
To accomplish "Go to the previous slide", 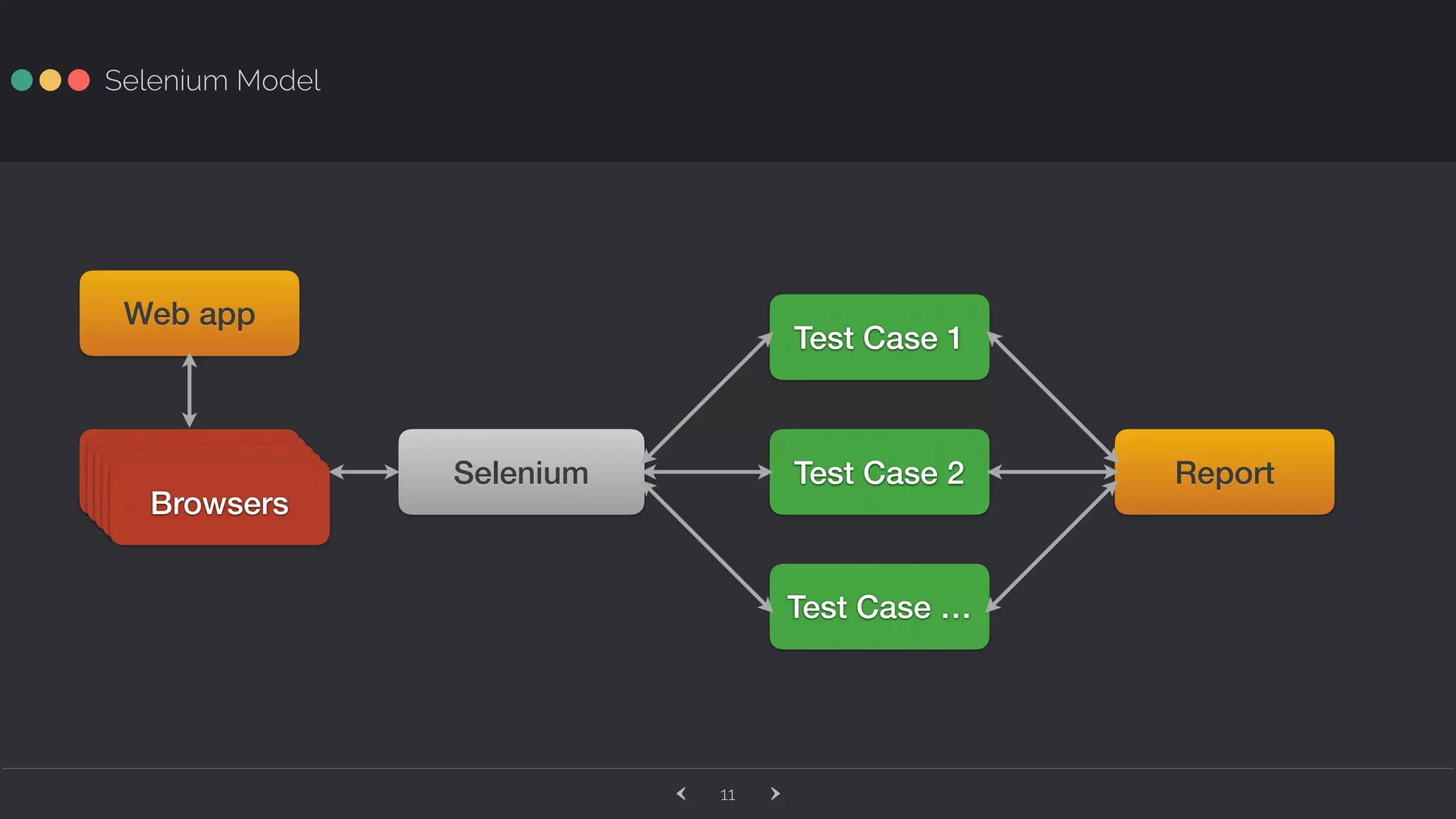I will pyautogui.click(x=681, y=793).
